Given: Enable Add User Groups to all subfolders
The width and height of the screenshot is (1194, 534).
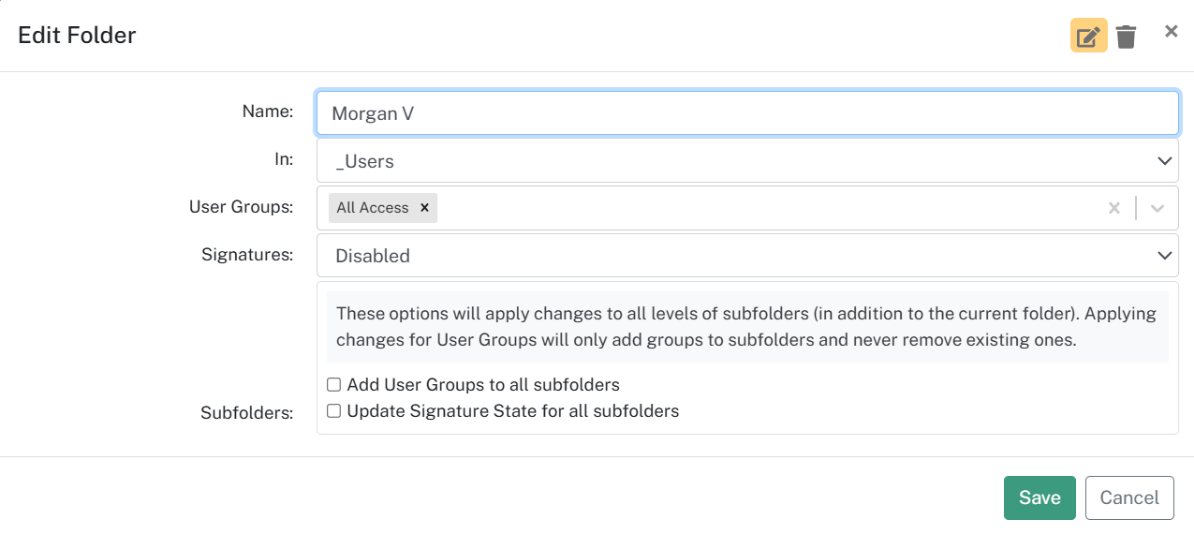Looking at the screenshot, I should click(x=334, y=384).
